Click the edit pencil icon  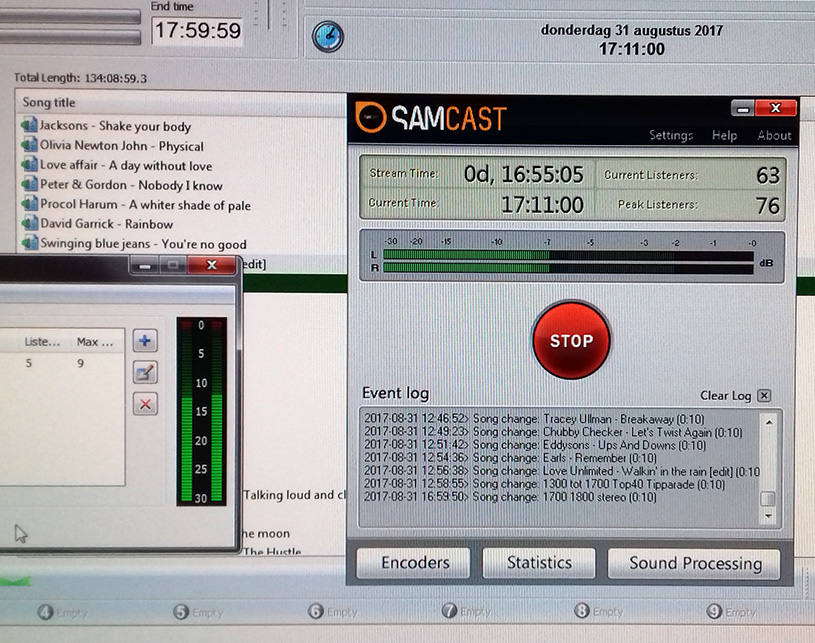pos(145,372)
